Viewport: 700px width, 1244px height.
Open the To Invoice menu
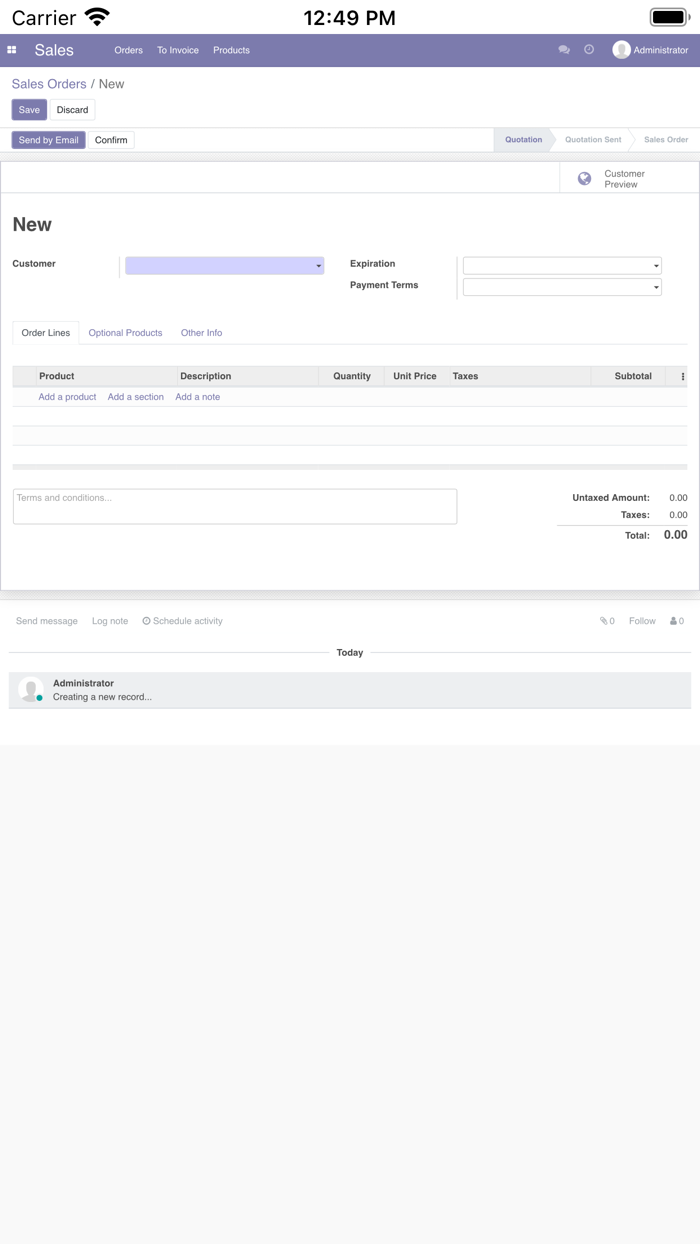coord(178,50)
